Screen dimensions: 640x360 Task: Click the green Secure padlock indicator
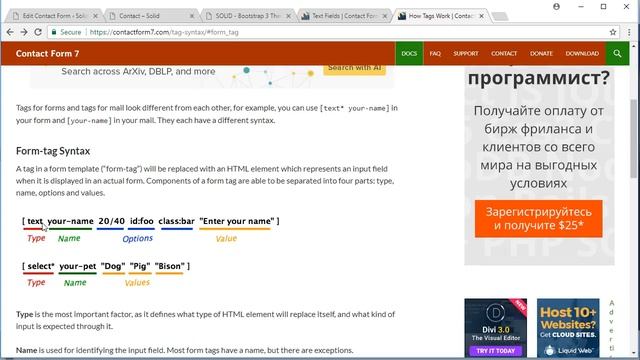66,32
